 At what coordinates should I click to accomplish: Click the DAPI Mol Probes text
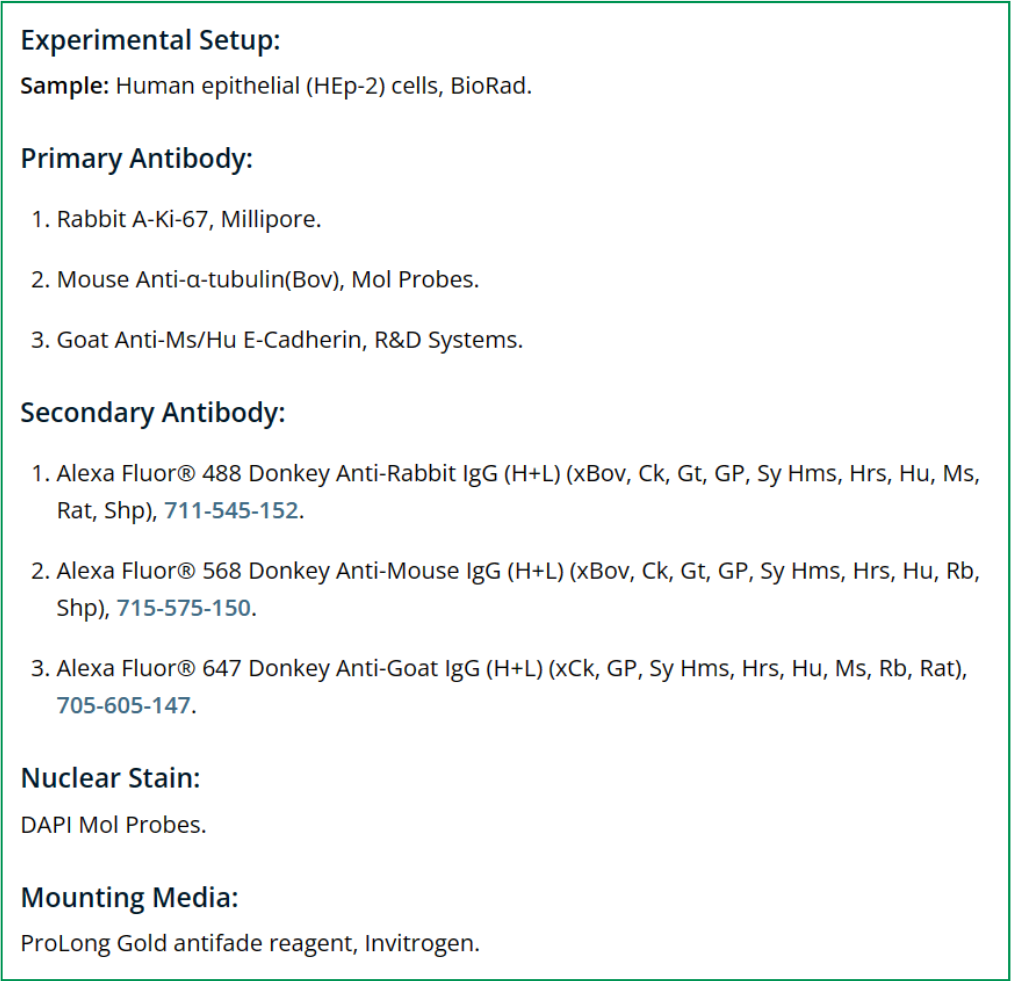coord(113,825)
